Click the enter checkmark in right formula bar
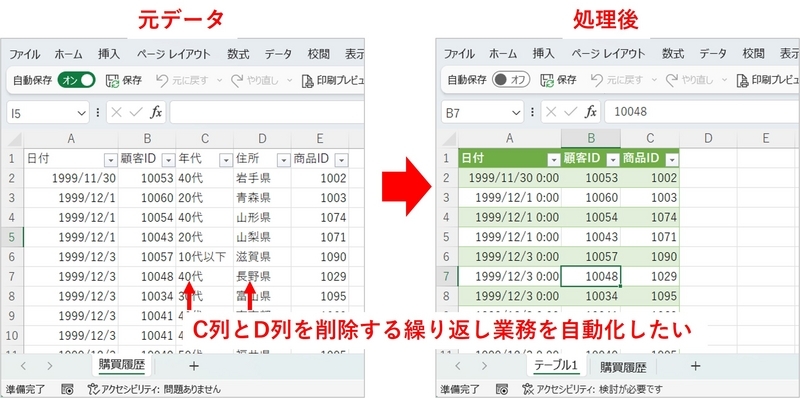The image size is (800, 398). pyautogui.click(x=570, y=112)
